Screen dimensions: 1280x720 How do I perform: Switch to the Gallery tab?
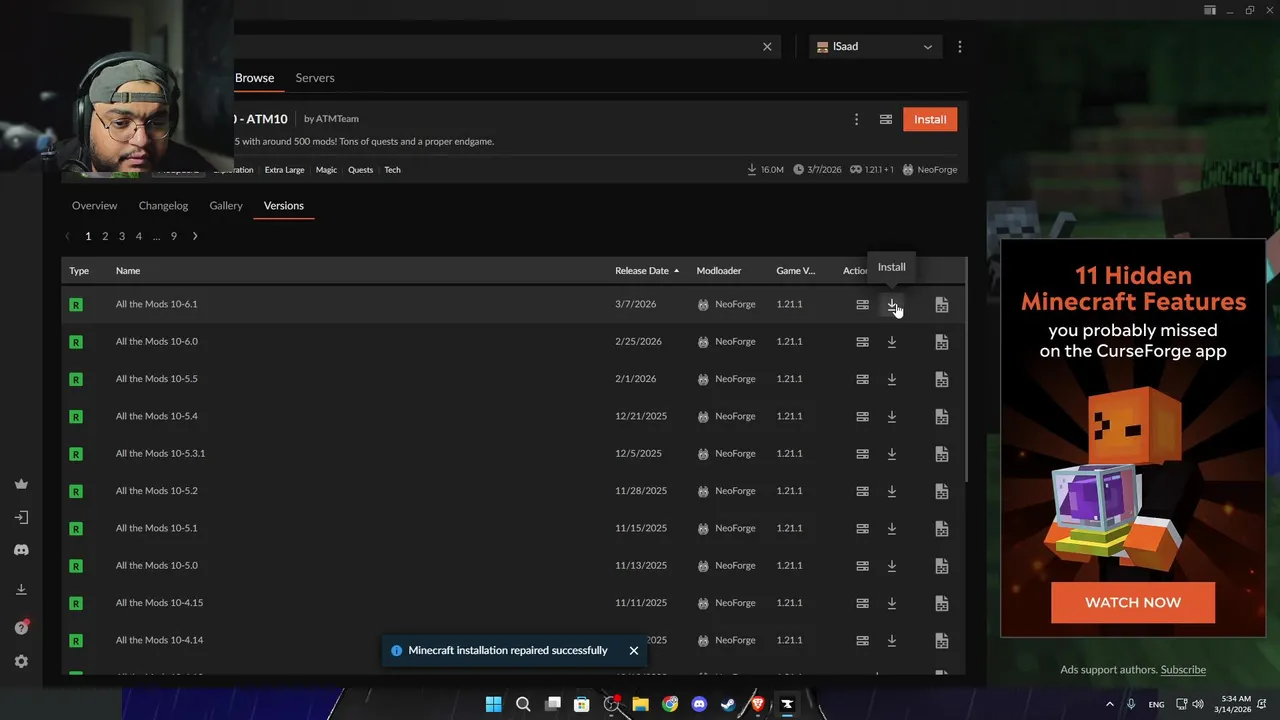(x=226, y=206)
